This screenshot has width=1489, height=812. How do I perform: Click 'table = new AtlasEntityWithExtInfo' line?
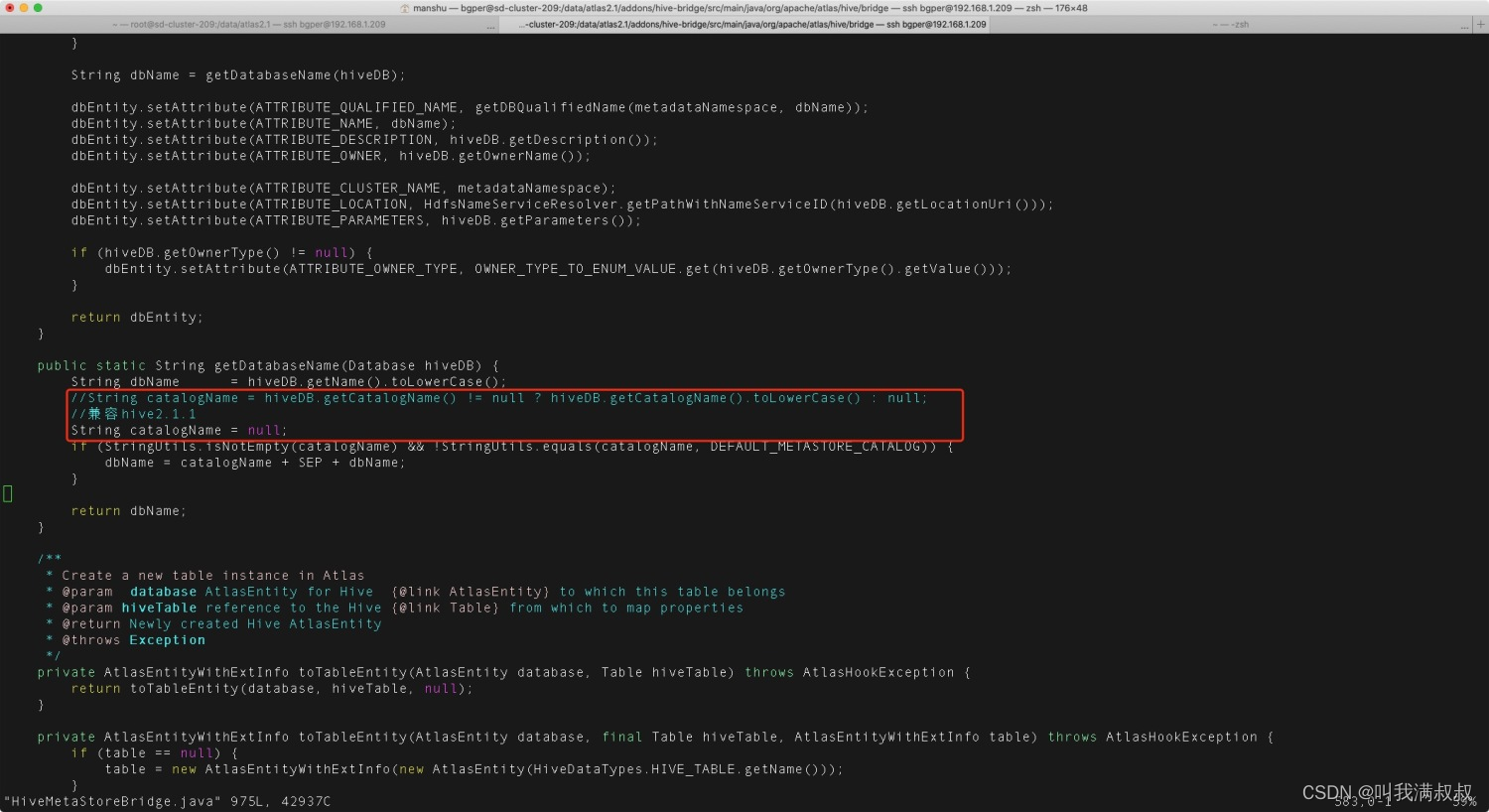(474, 769)
